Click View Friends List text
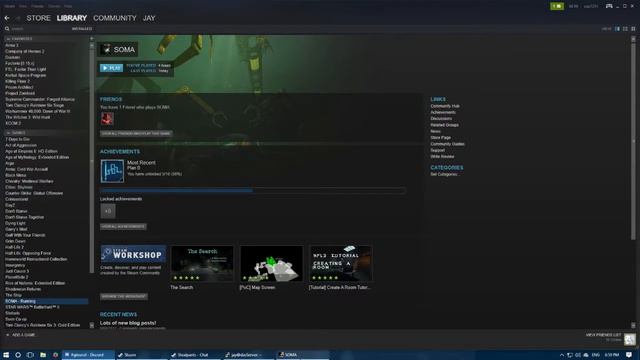 (603, 335)
